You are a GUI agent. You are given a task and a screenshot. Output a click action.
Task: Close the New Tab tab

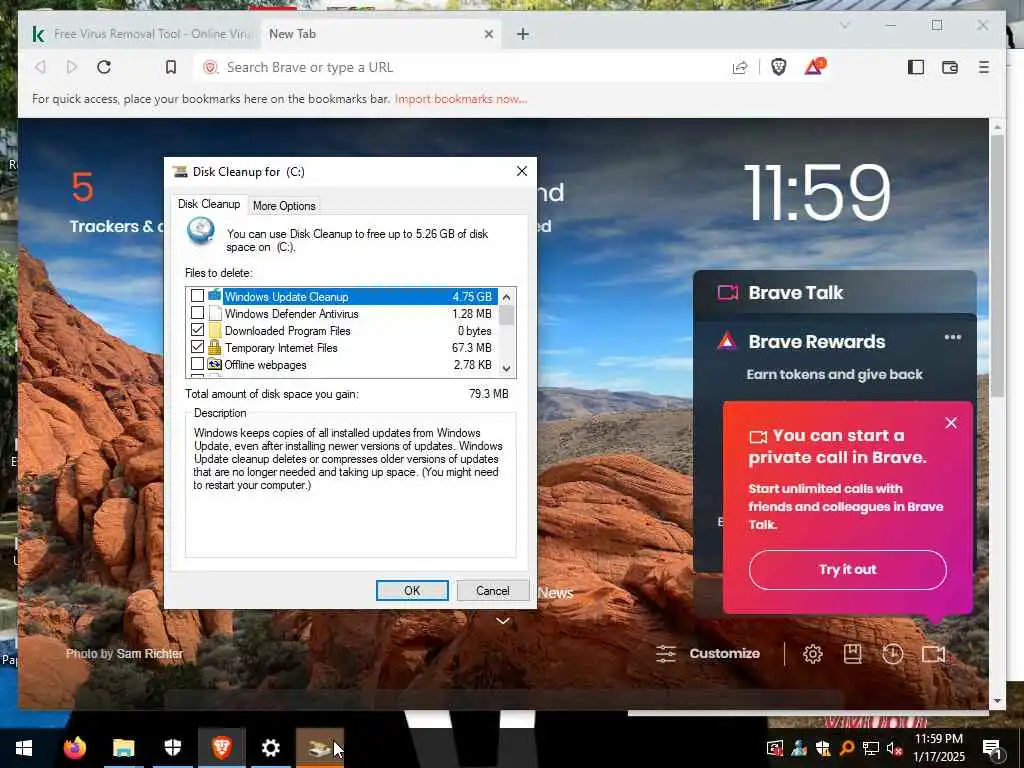pos(488,34)
